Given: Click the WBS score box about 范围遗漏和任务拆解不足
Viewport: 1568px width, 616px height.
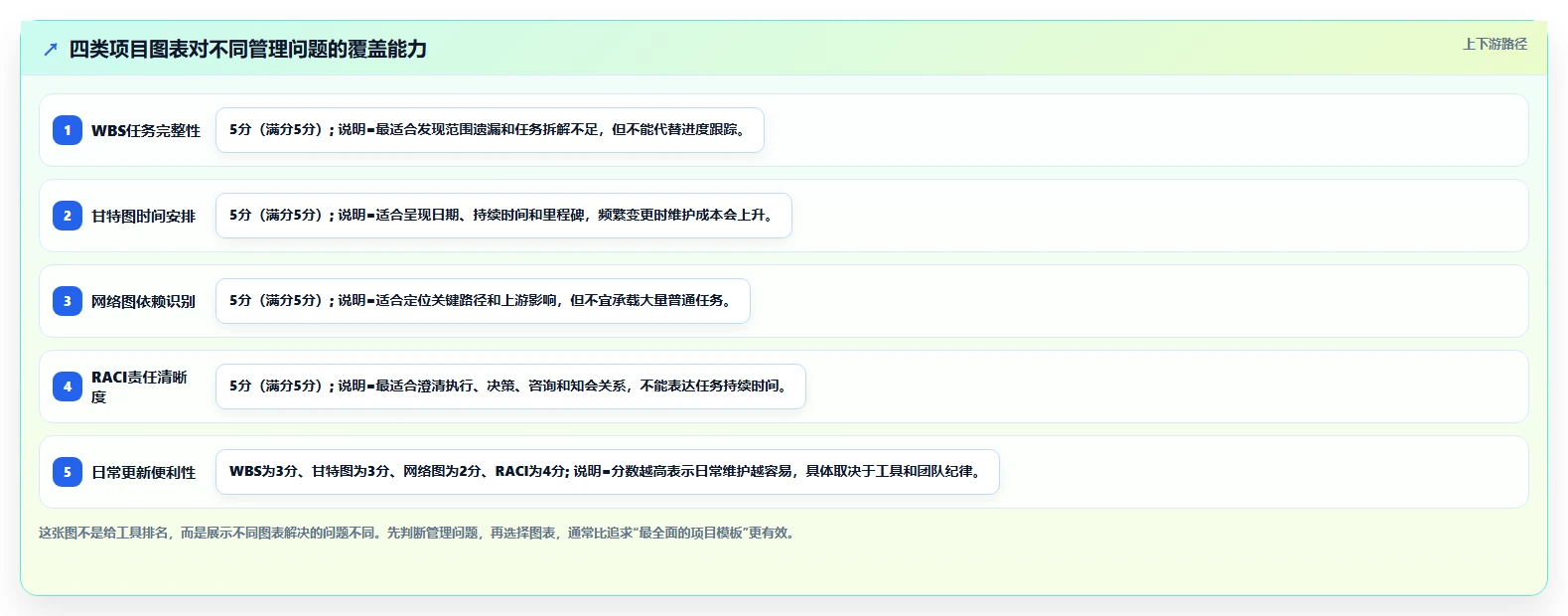Looking at the screenshot, I should pyautogui.click(x=490, y=130).
